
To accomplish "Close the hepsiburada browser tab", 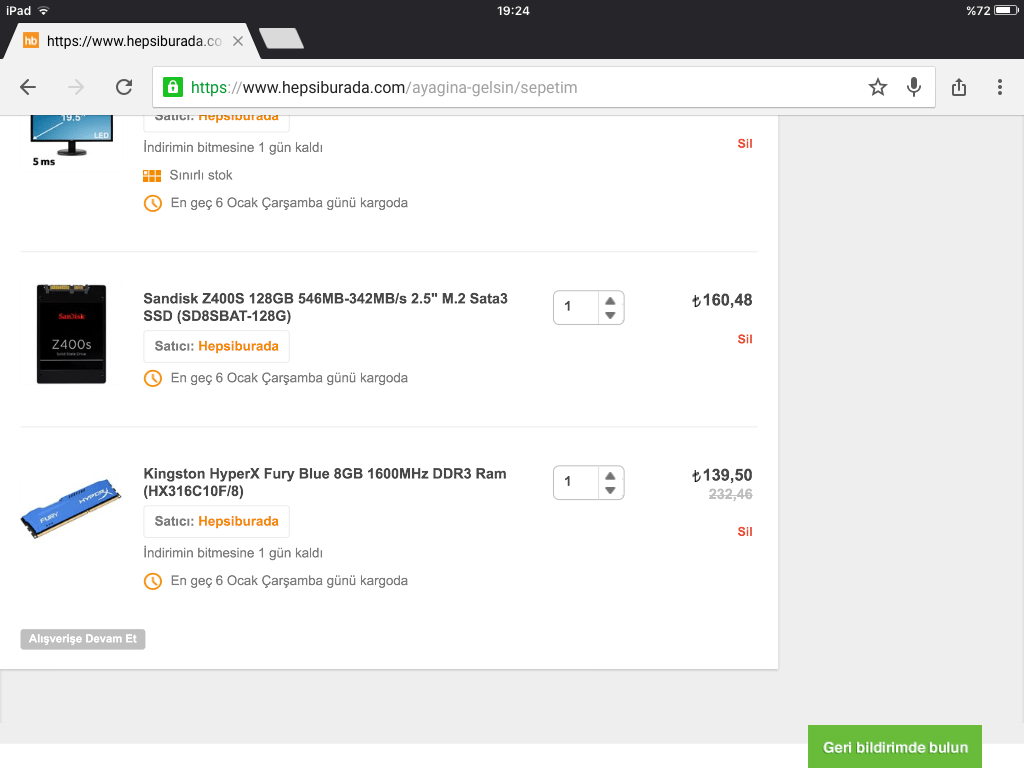I will click(238, 41).
